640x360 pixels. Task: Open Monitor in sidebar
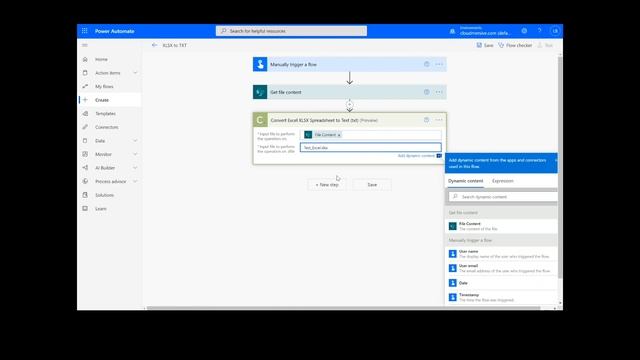tap(103, 154)
